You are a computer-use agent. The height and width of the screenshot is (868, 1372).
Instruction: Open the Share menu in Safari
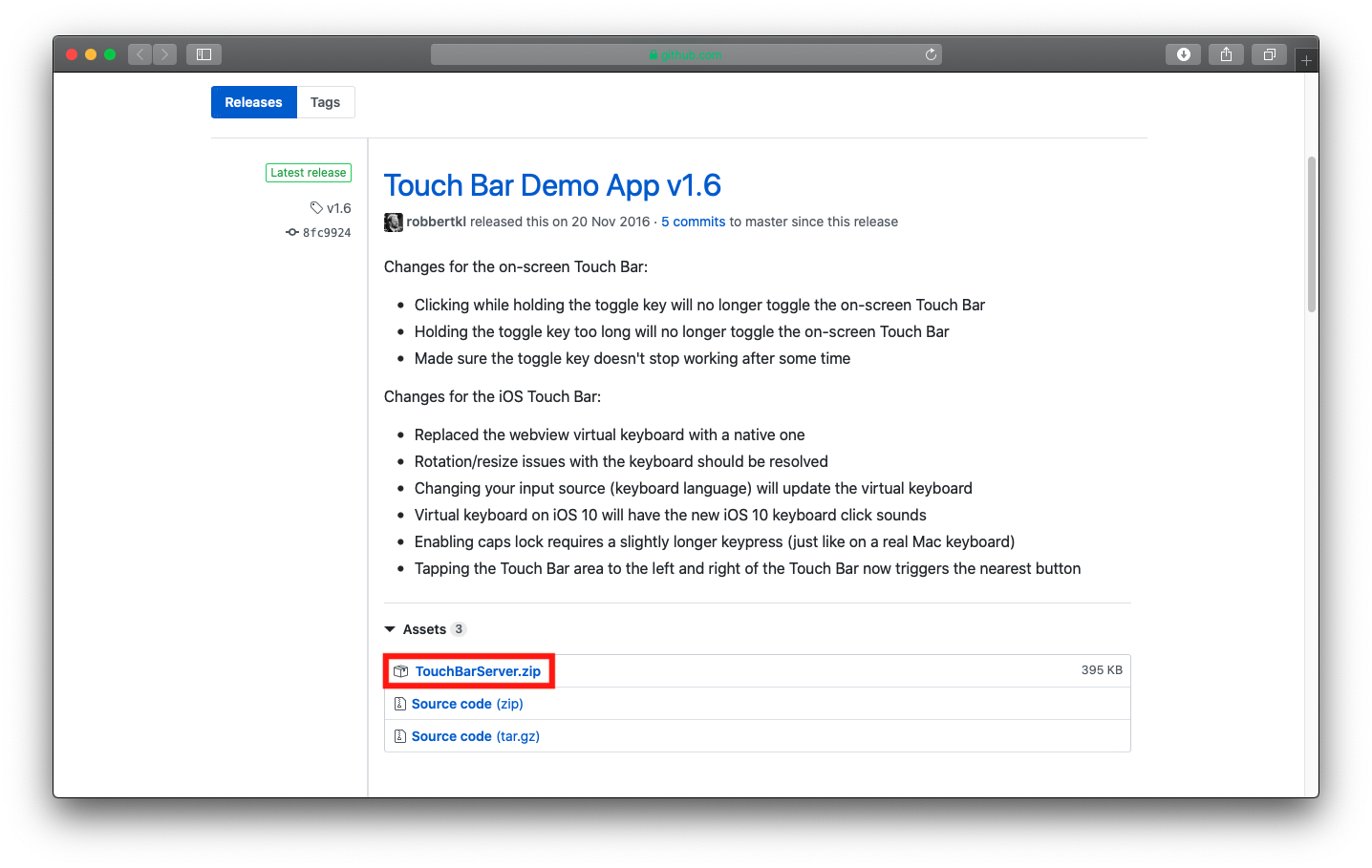(x=1226, y=54)
